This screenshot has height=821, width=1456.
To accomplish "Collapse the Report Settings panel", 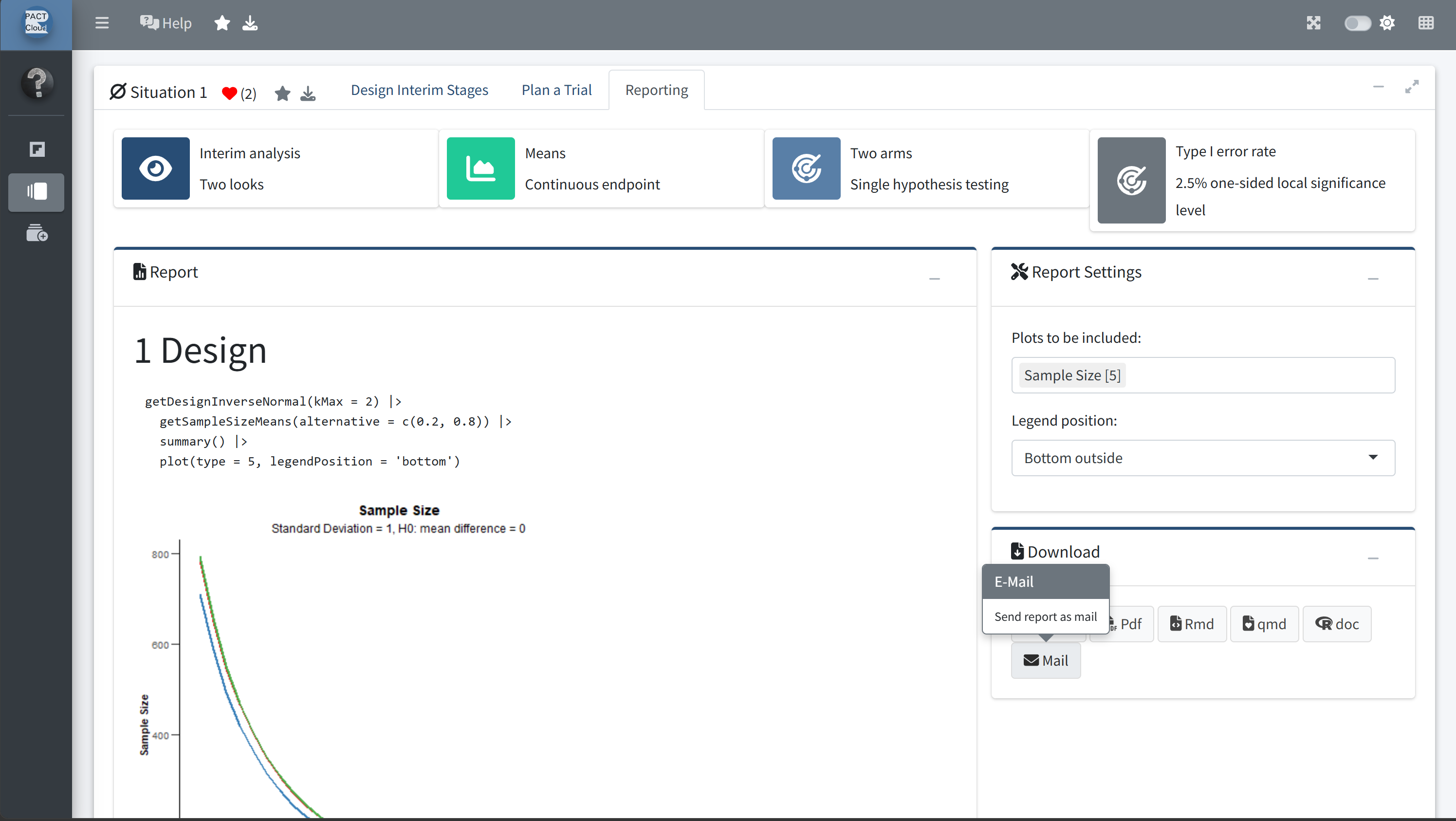I will coord(1373,279).
